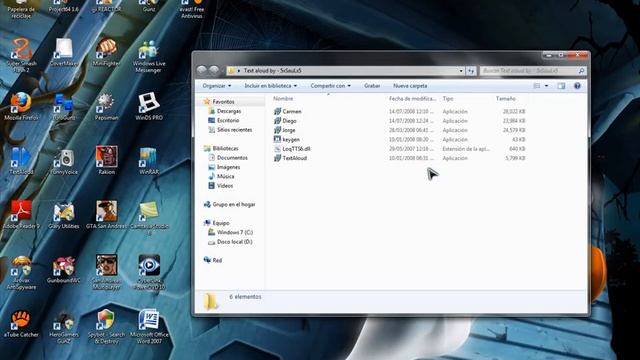Screen dimensions: 640x360
Task: Select the Glary Utilities desktop icon
Action: [64, 214]
